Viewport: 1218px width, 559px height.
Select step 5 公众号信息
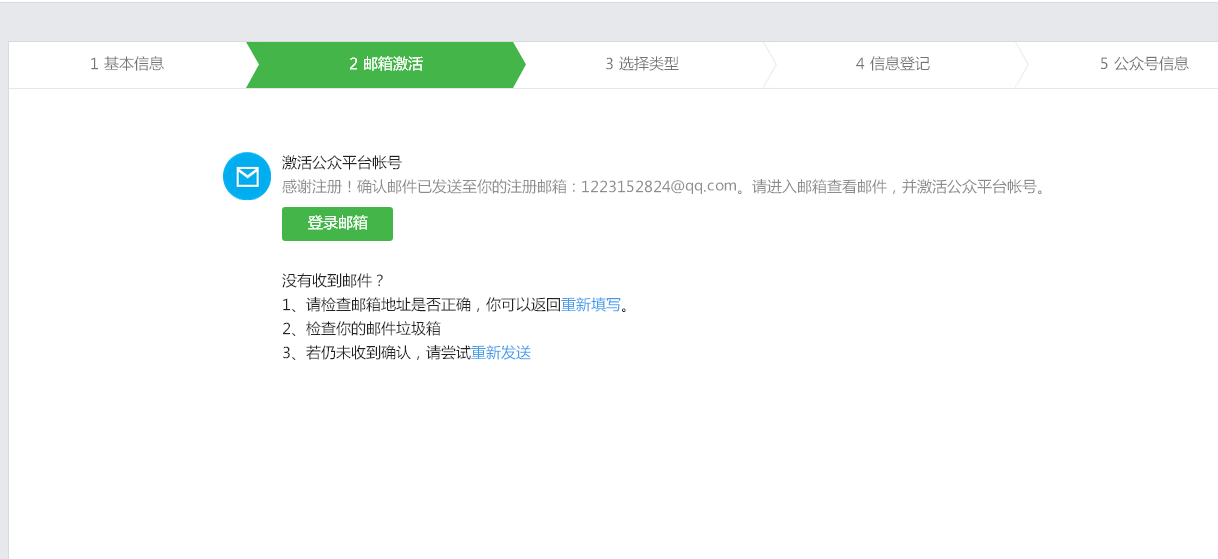[x=1144, y=64]
